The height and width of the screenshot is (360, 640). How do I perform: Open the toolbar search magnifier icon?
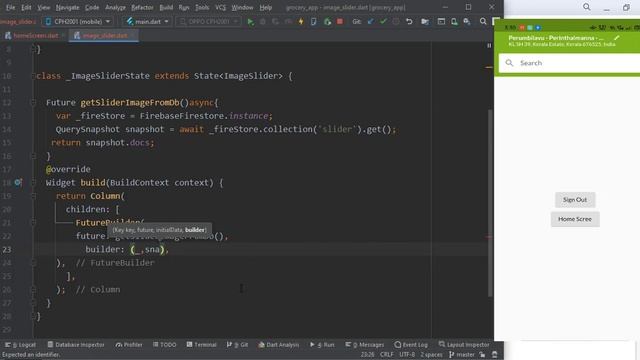point(483,22)
